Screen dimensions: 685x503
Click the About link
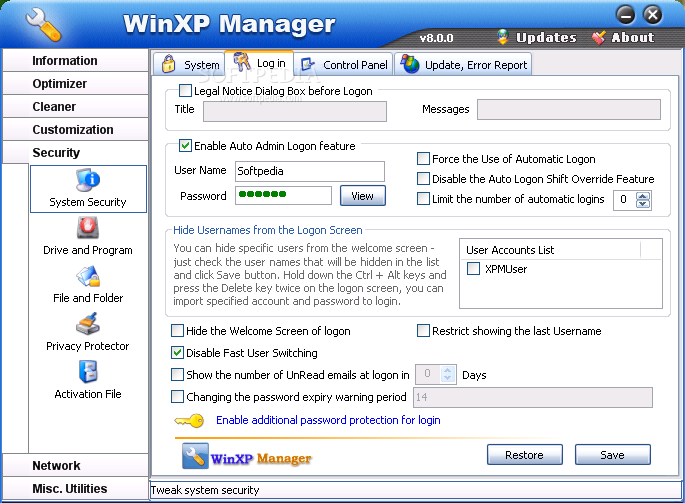point(633,38)
